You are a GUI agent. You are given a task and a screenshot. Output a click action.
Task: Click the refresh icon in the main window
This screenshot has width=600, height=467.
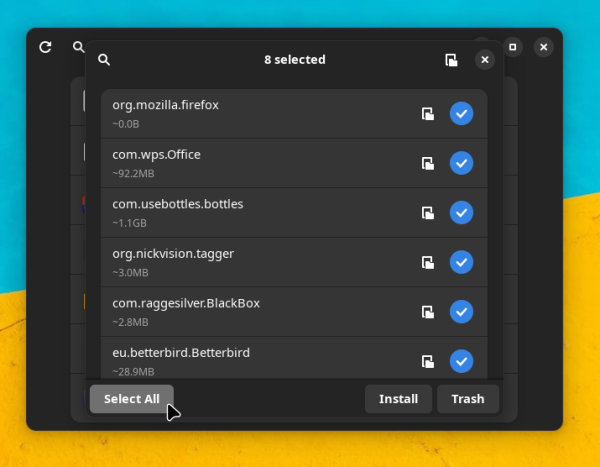pos(45,47)
